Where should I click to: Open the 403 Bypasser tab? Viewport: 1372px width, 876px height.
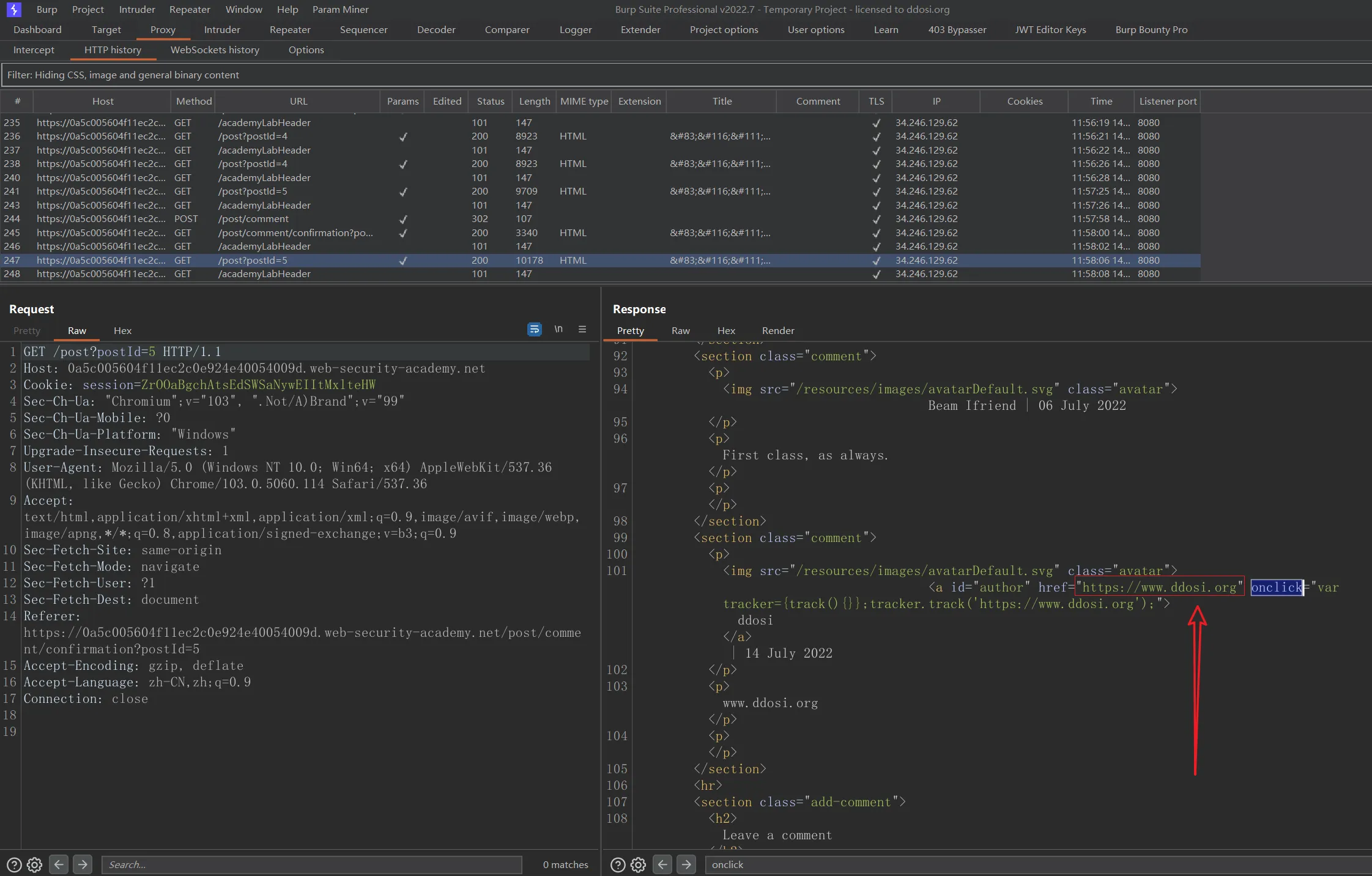pos(957,29)
